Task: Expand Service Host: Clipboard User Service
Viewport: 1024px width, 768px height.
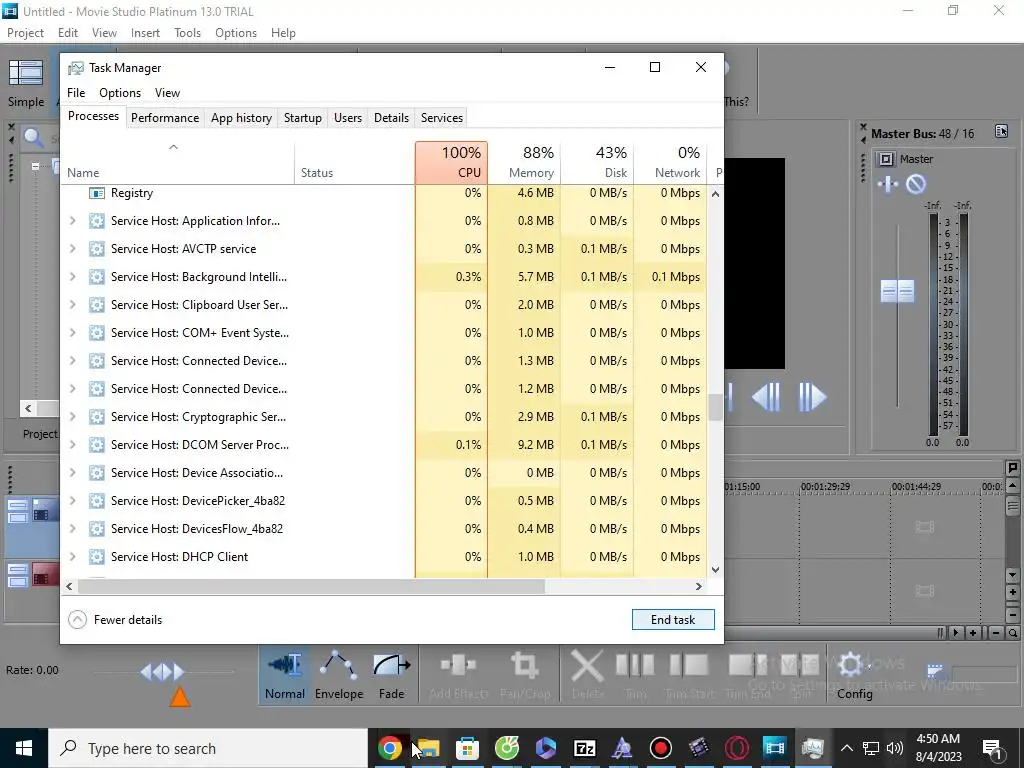Action: click(72, 305)
